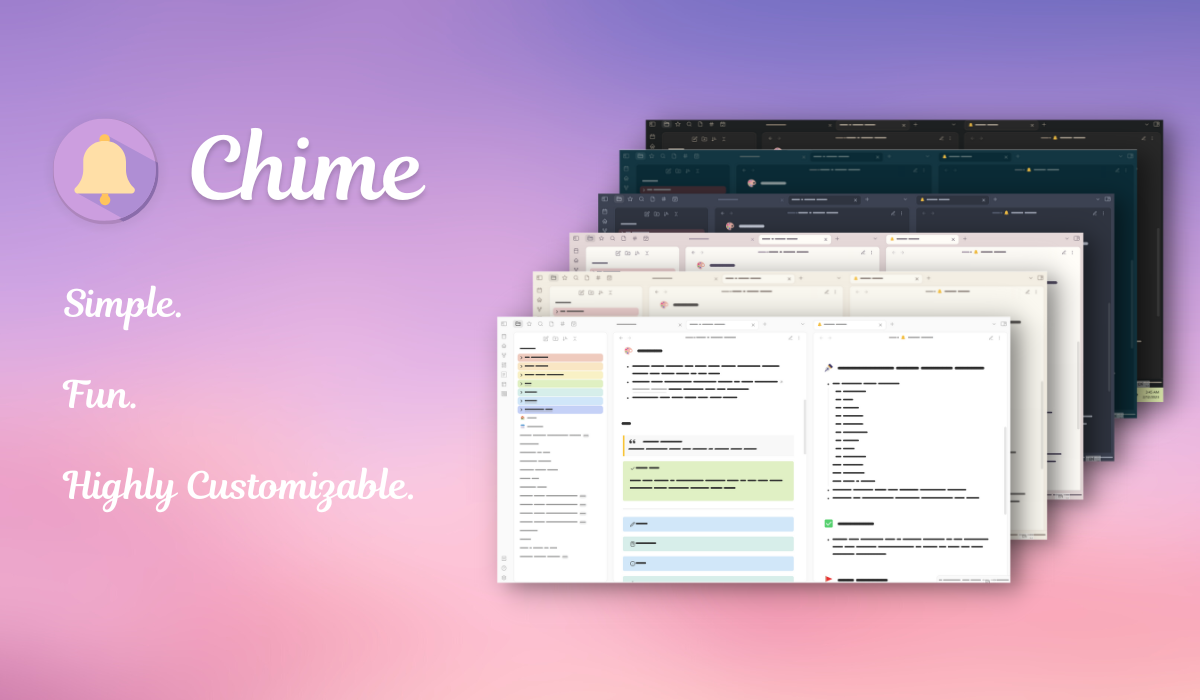Toggle right sidebar in pink window

(1076, 238)
